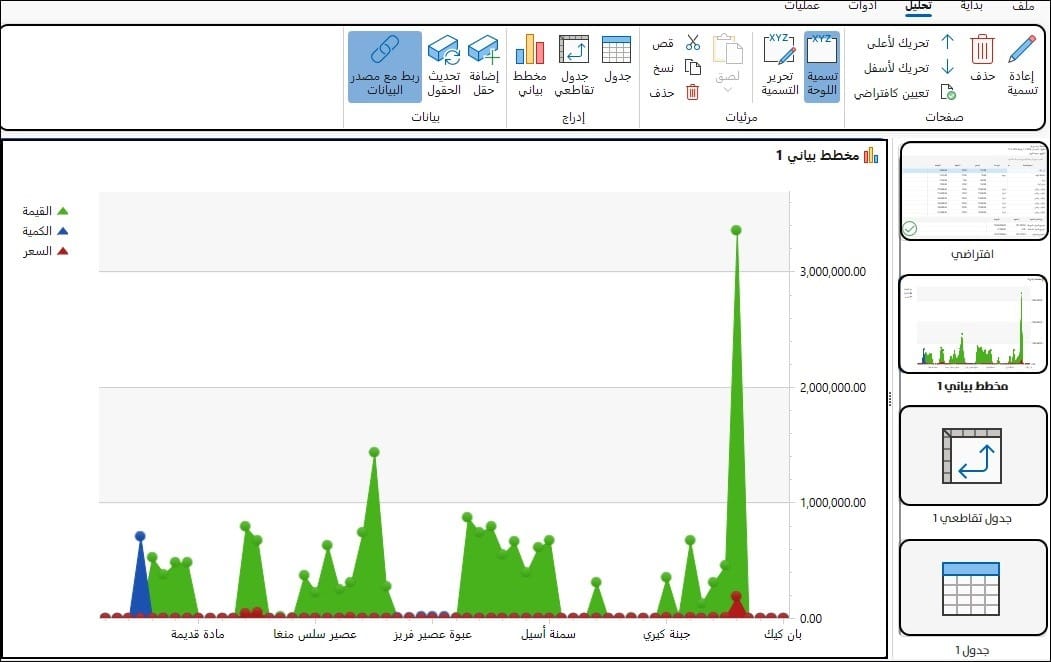The width and height of the screenshot is (1051, 662).
Task: Open the Operations (عمليات) tab
Action: tap(802, 6)
